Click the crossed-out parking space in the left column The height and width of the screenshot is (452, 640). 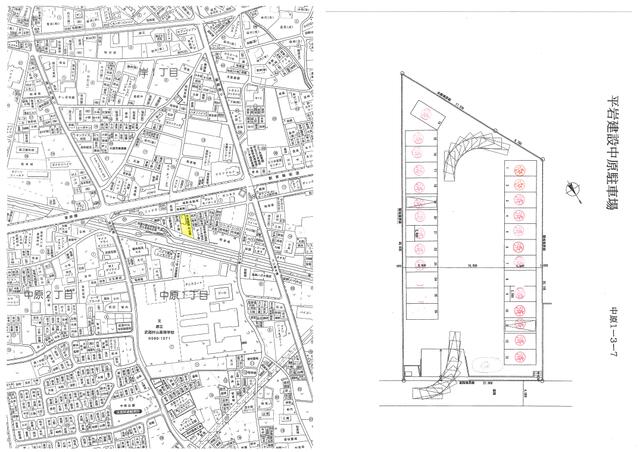(421, 203)
